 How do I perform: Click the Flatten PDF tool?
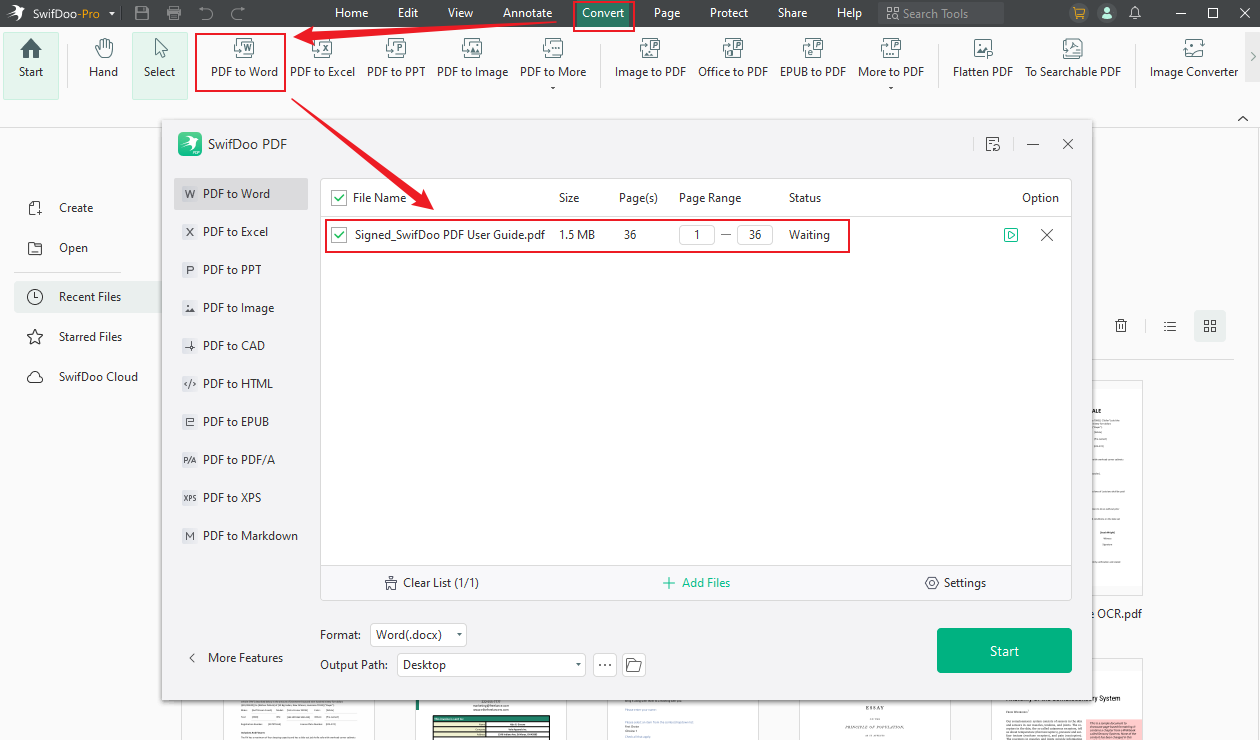pyautogui.click(x=983, y=60)
